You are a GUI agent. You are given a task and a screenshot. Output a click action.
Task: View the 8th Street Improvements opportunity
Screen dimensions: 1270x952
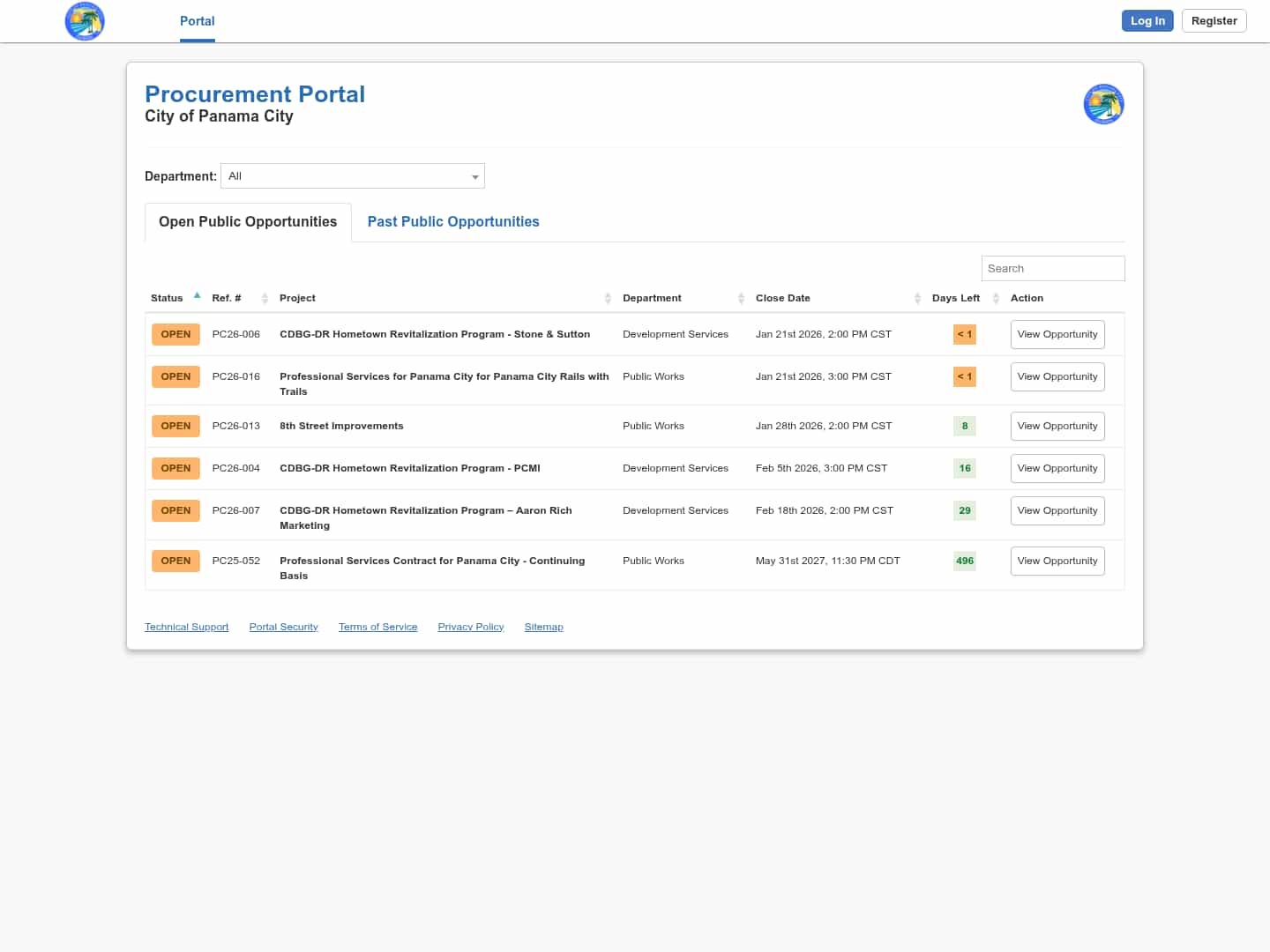pos(1057,427)
